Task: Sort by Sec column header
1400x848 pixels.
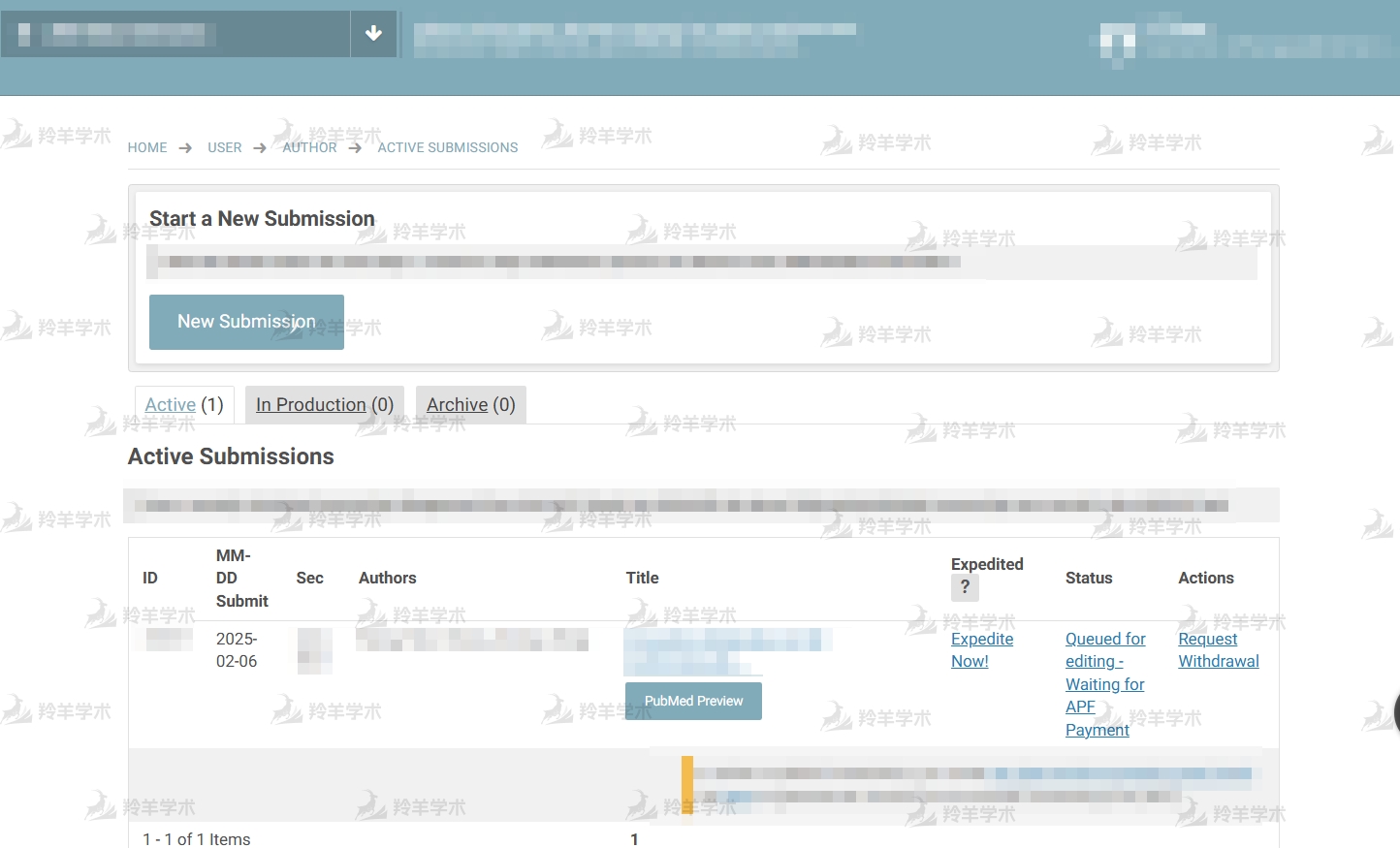Action: 310,578
